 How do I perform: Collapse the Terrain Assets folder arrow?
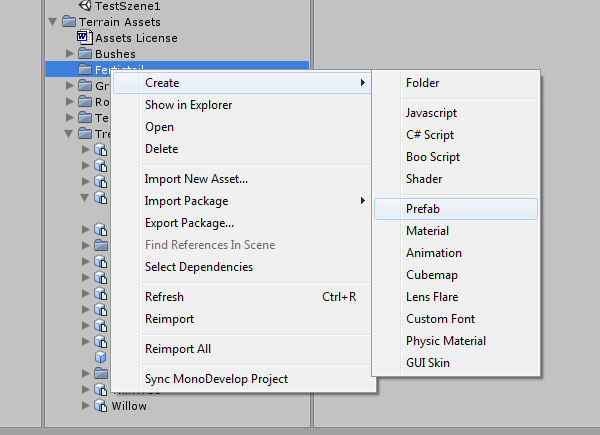(52, 22)
